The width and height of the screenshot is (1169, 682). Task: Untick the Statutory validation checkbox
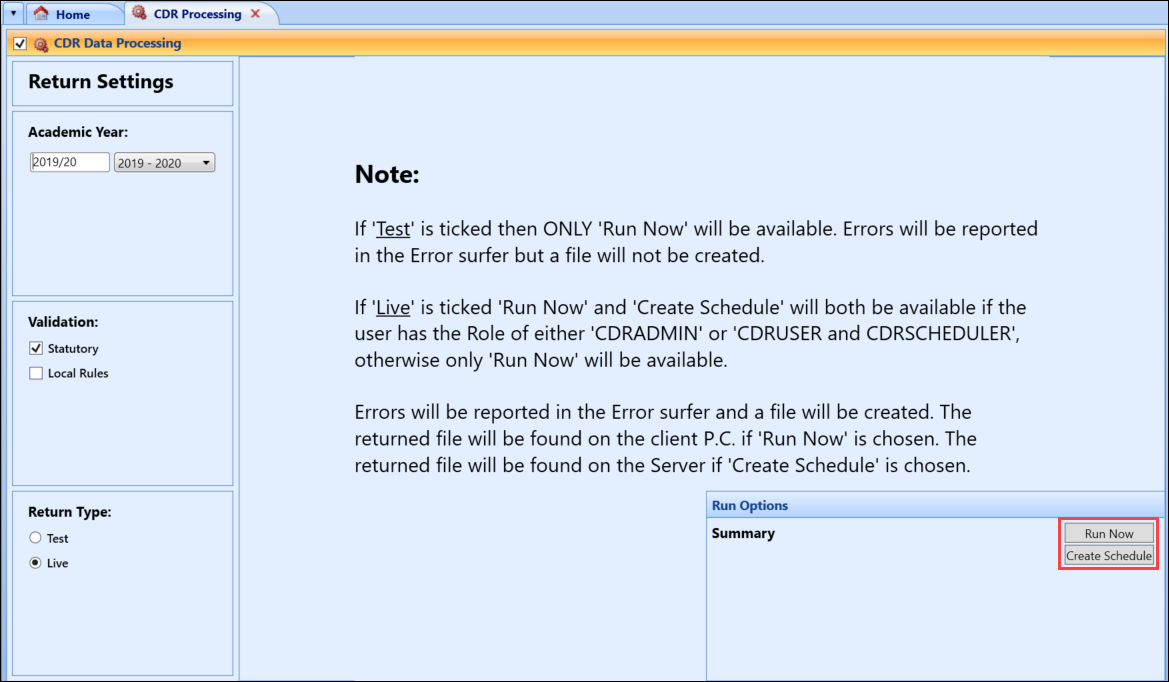tap(36, 348)
